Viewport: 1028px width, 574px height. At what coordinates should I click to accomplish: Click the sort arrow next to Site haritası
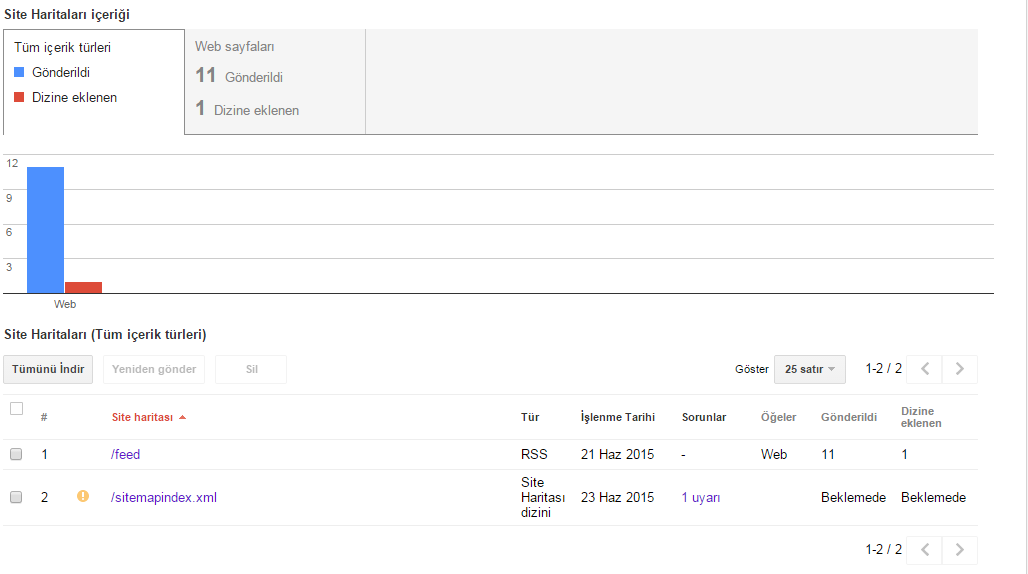pos(182,417)
